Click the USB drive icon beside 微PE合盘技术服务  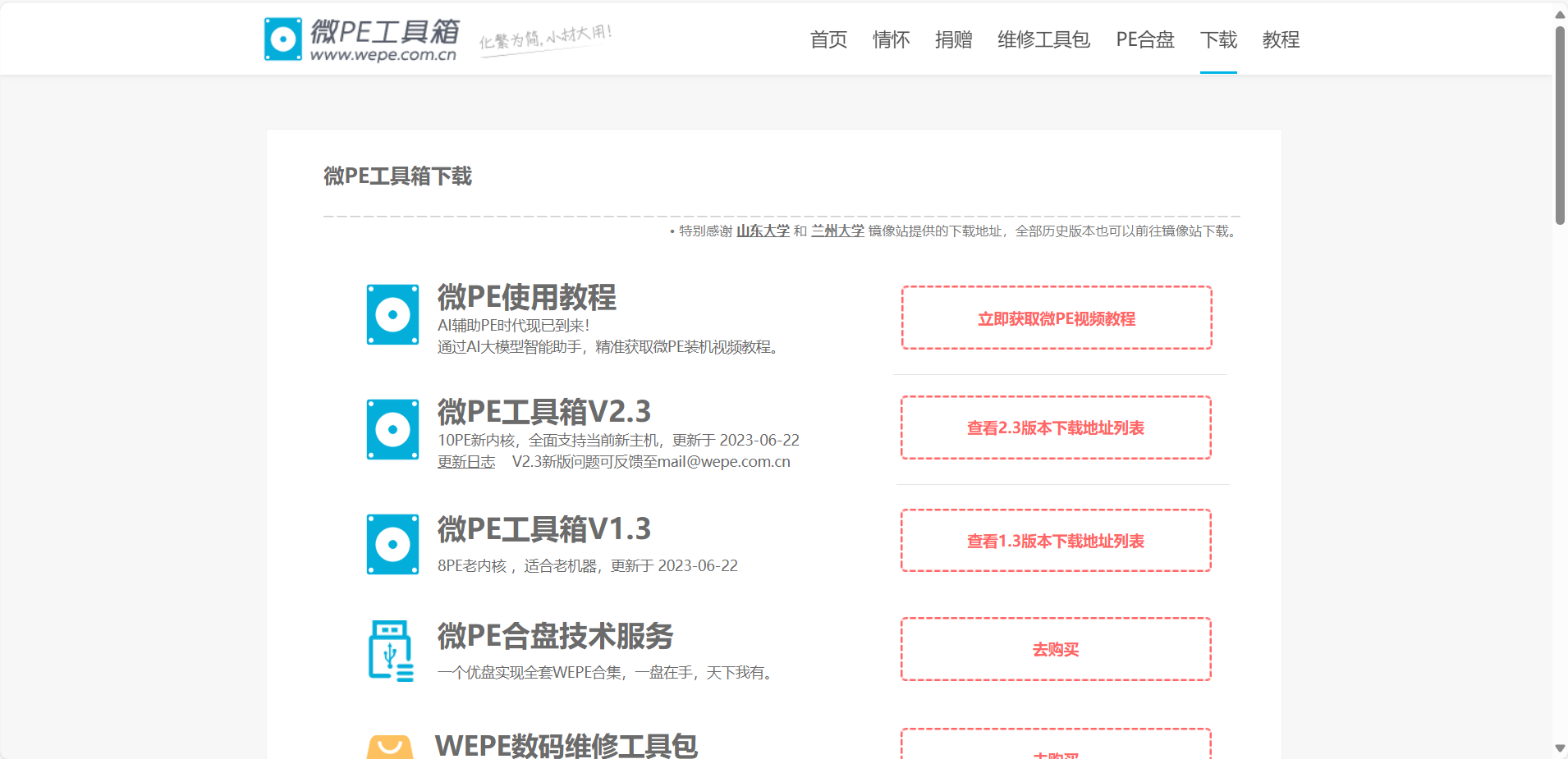pos(391,651)
